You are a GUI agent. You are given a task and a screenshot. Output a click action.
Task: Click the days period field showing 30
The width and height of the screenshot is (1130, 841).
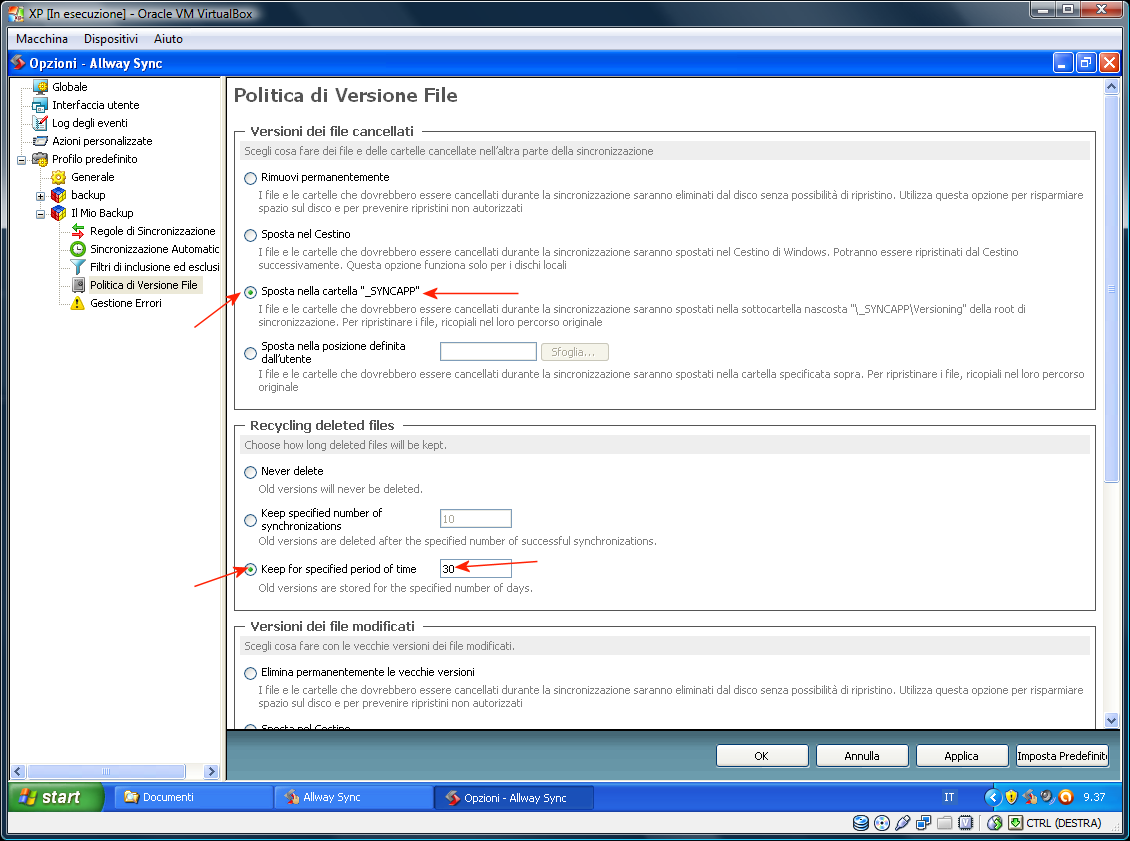[x=476, y=569]
